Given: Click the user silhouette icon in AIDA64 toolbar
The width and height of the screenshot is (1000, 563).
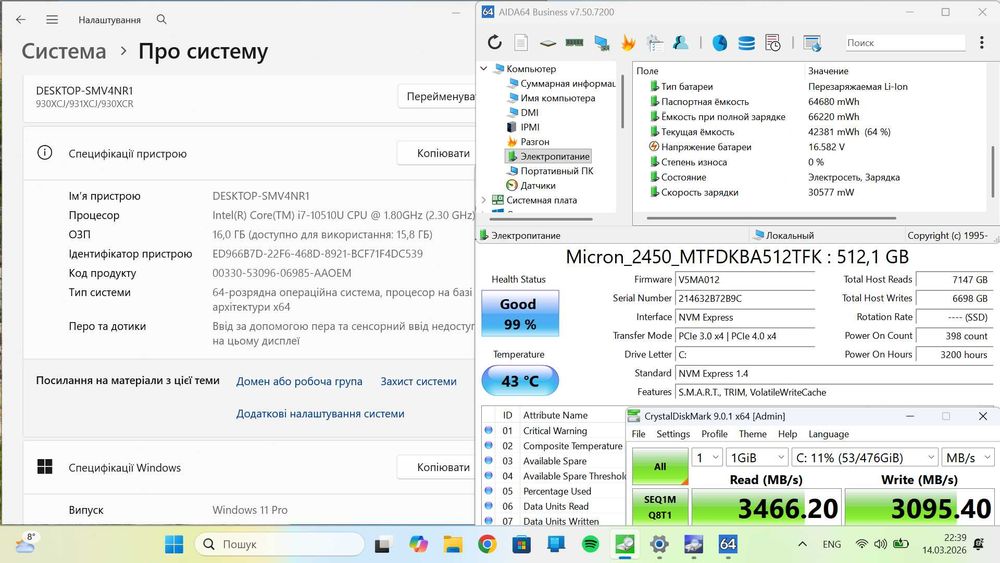Looking at the screenshot, I should tap(680, 43).
